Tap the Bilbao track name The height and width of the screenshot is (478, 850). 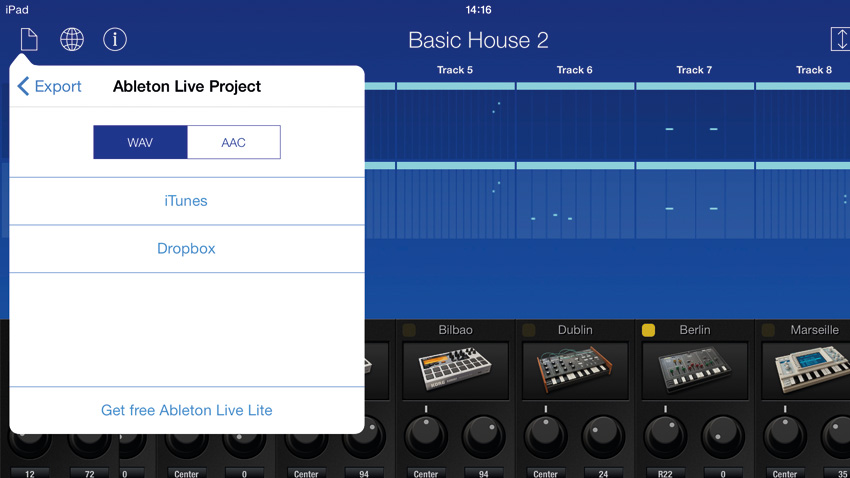point(455,330)
